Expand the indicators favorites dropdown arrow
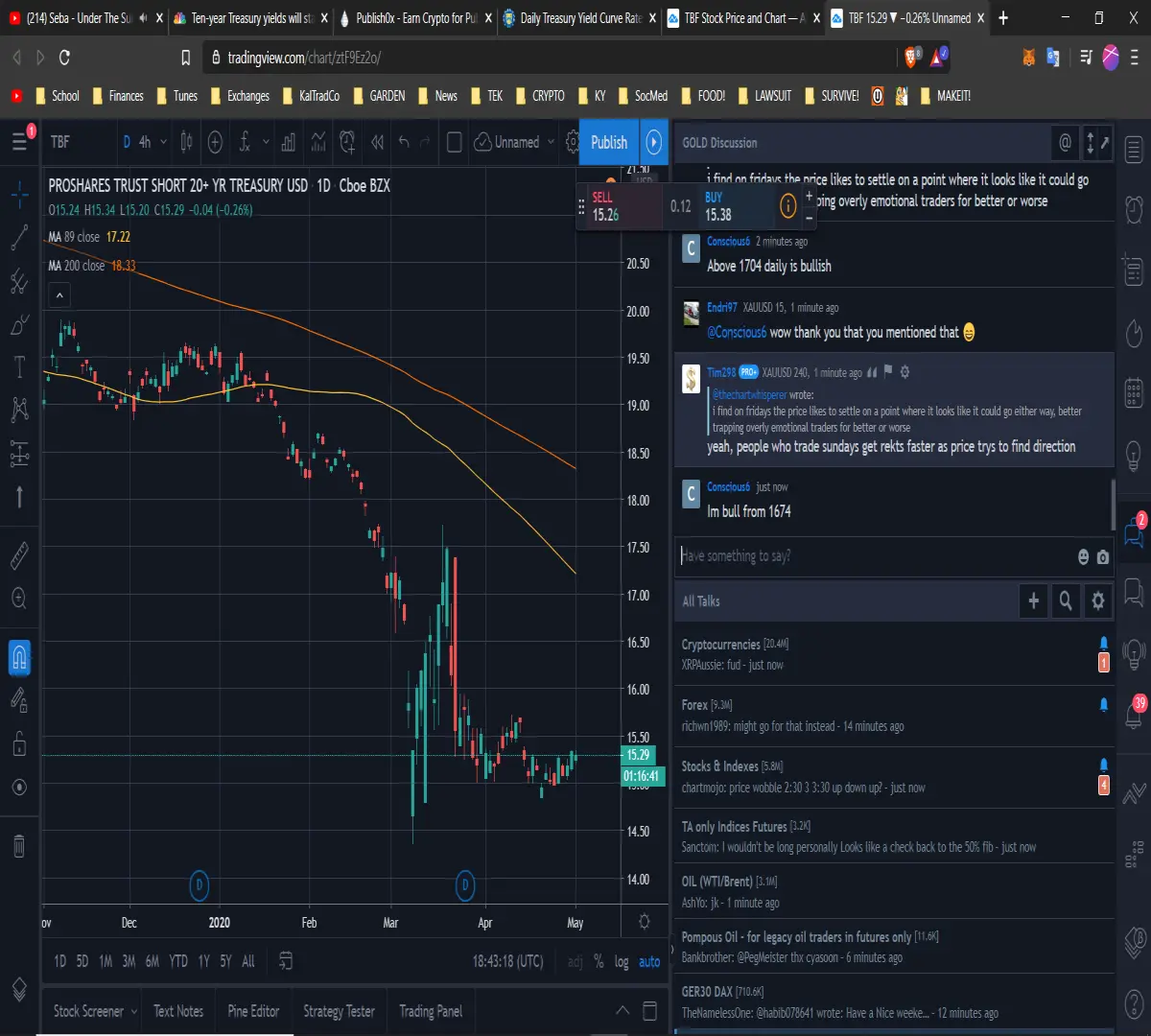The height and width of the screenshot is (1036, 1151). click(266, 142)
